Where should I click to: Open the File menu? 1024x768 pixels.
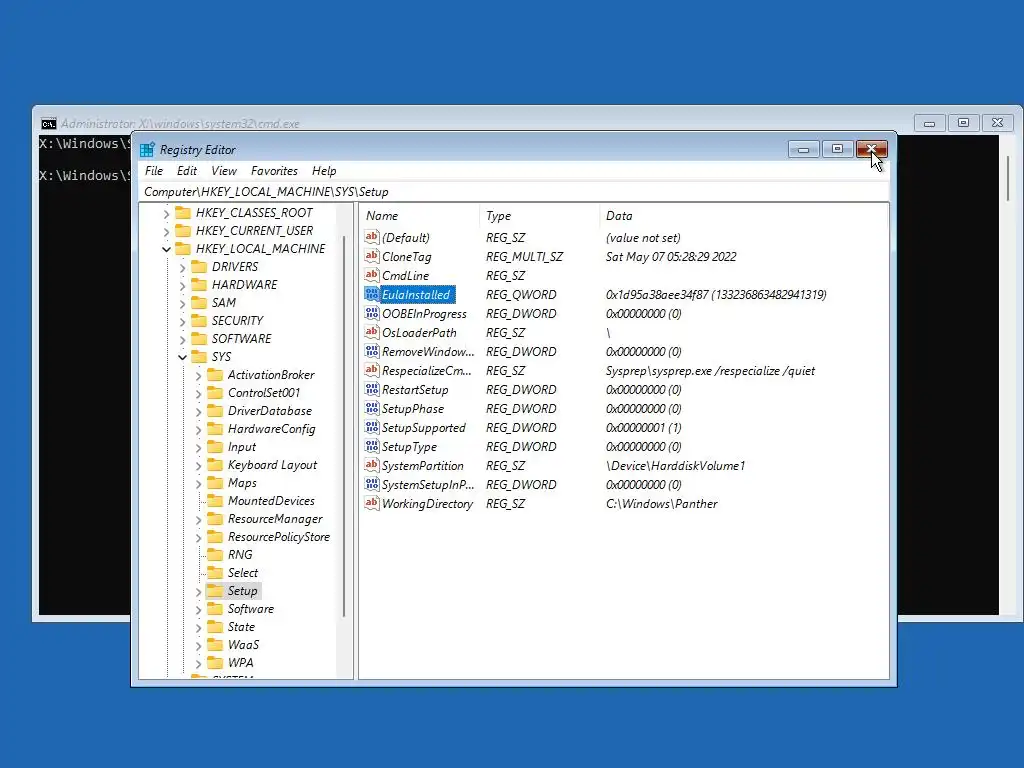click(154, 171)
